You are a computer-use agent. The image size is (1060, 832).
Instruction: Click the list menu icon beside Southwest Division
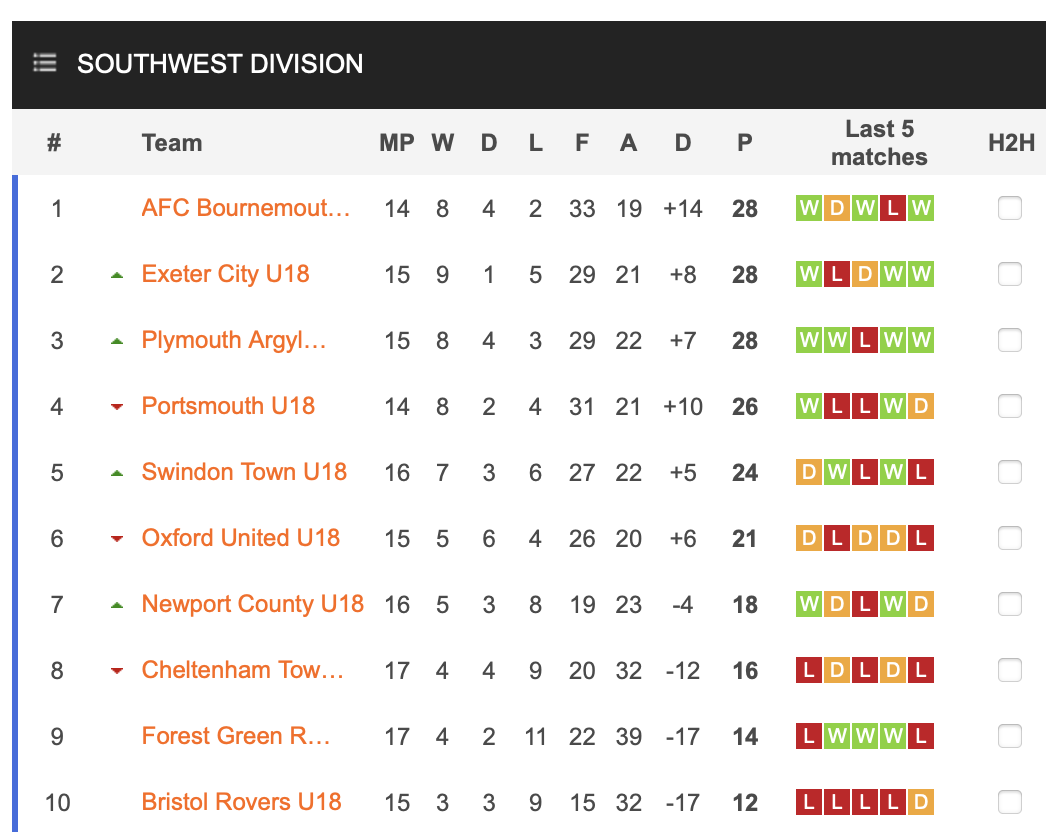coord(44,63)
